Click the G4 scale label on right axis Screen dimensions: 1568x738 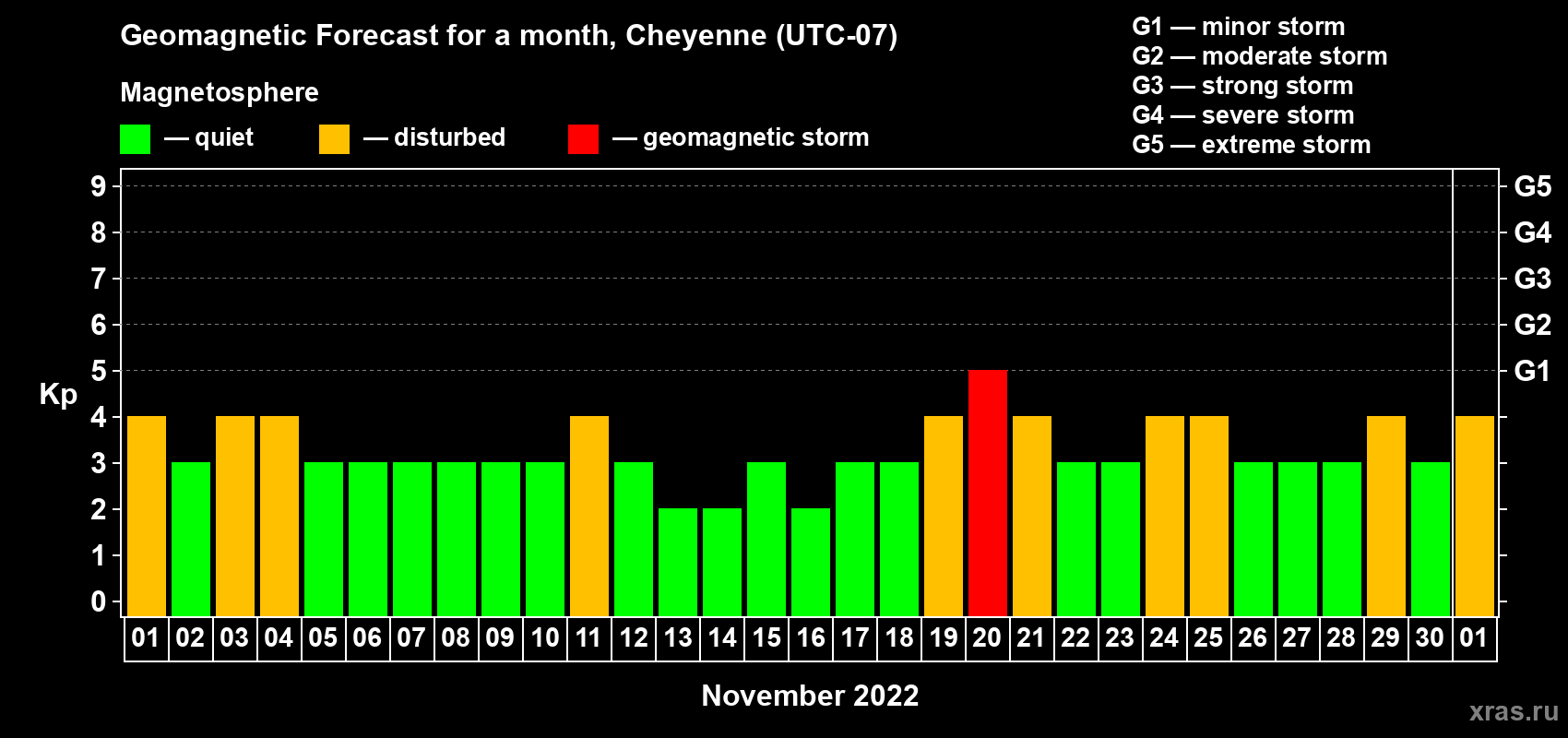[1533, 232]
